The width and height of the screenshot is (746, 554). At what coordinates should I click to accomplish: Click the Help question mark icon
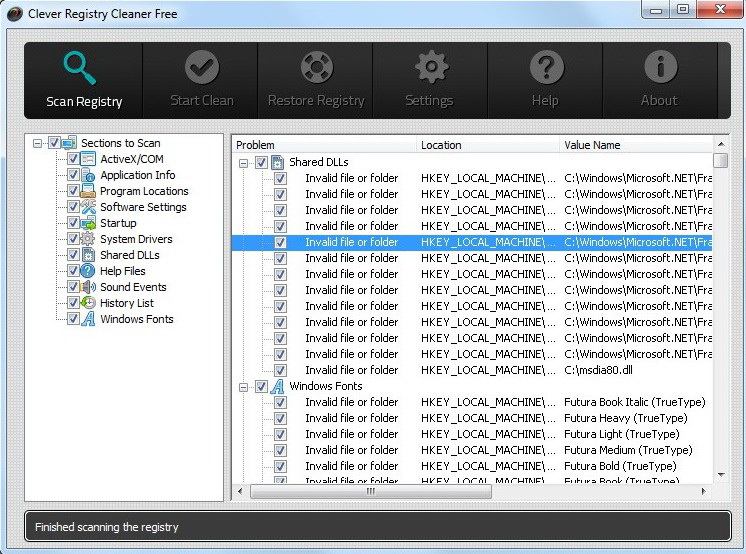click(x=546, y=67)
